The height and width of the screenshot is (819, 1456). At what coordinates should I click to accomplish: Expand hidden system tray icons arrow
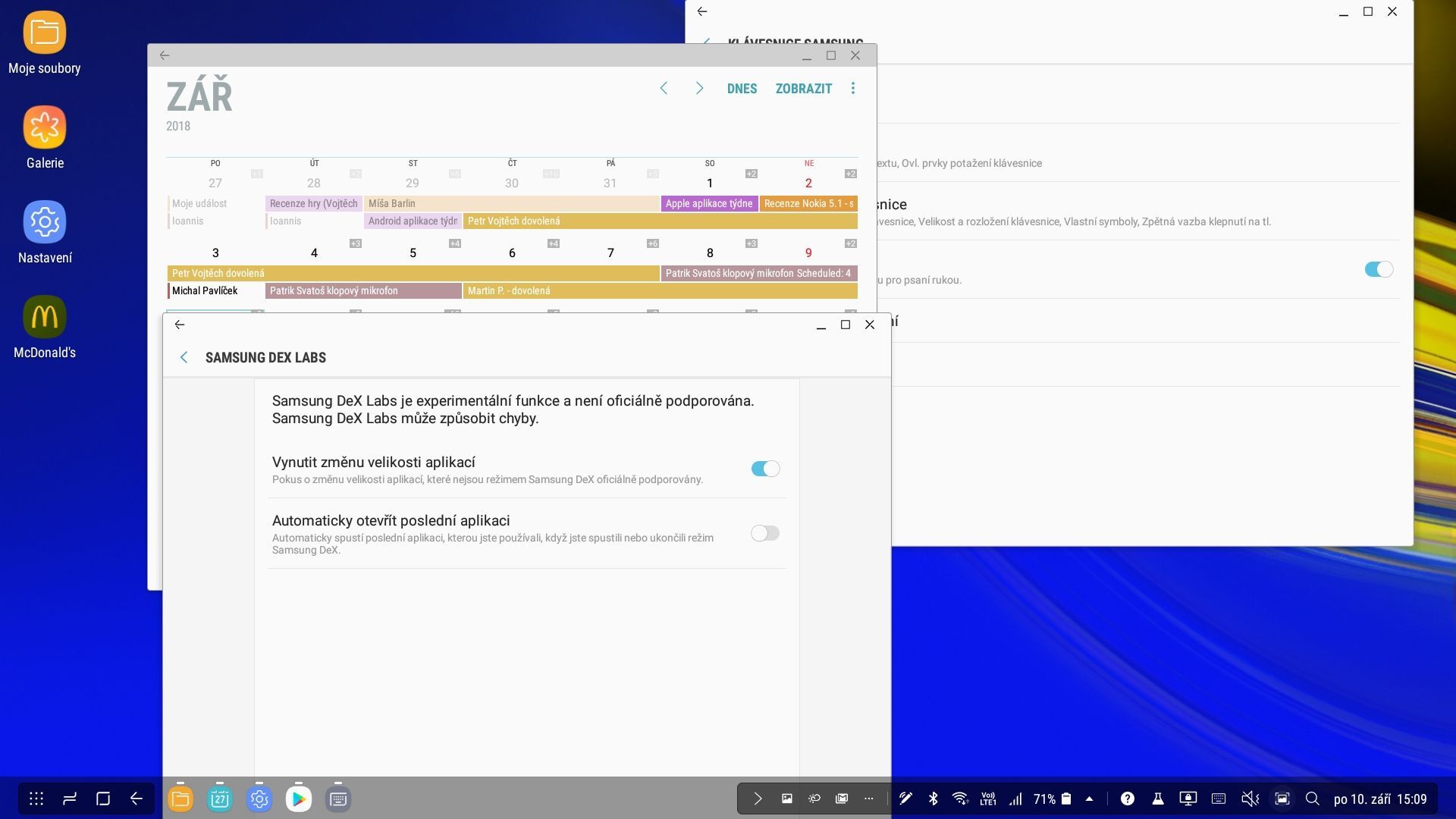(1089, 799)
